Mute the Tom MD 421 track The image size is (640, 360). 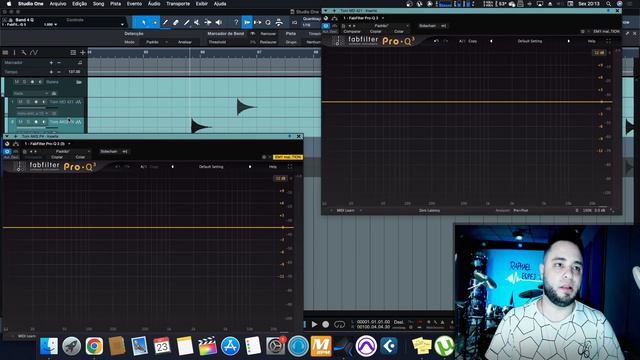[x=20, y=102]
